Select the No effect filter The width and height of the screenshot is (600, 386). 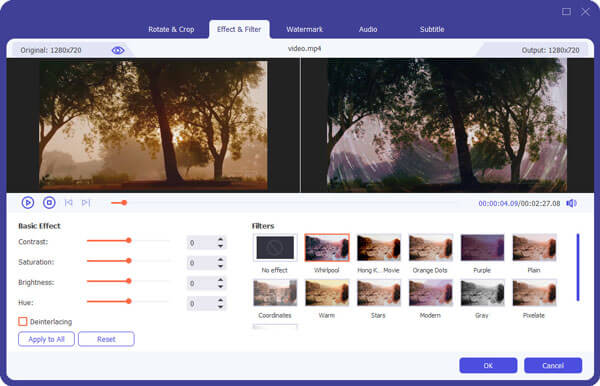[275, 248]
